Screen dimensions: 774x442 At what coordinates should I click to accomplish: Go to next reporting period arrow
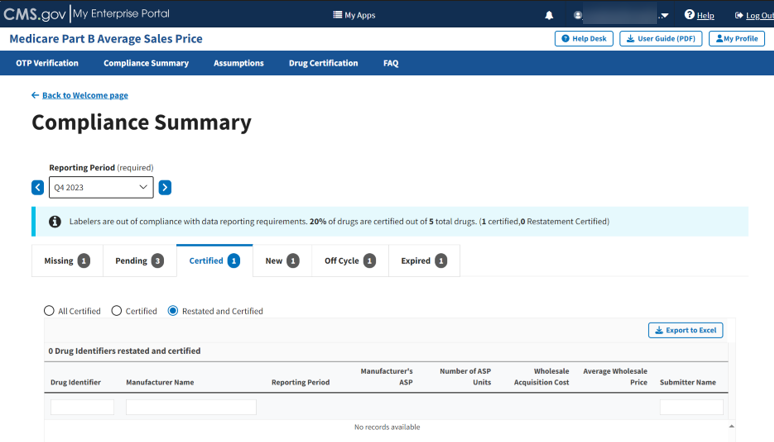tap(165, 188)
